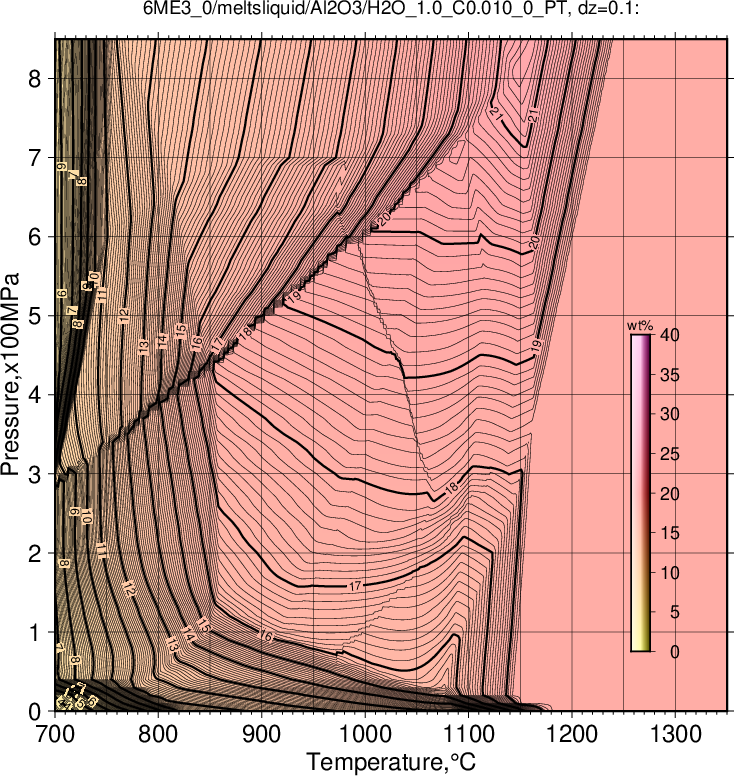Select the 900 tick on temperature axis

(x=261, y=734)
